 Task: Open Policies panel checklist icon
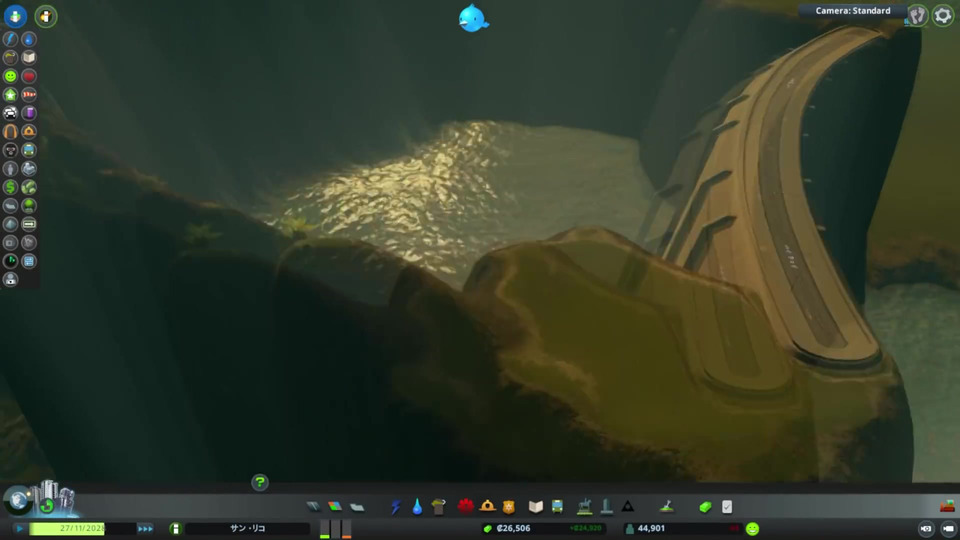727,506
